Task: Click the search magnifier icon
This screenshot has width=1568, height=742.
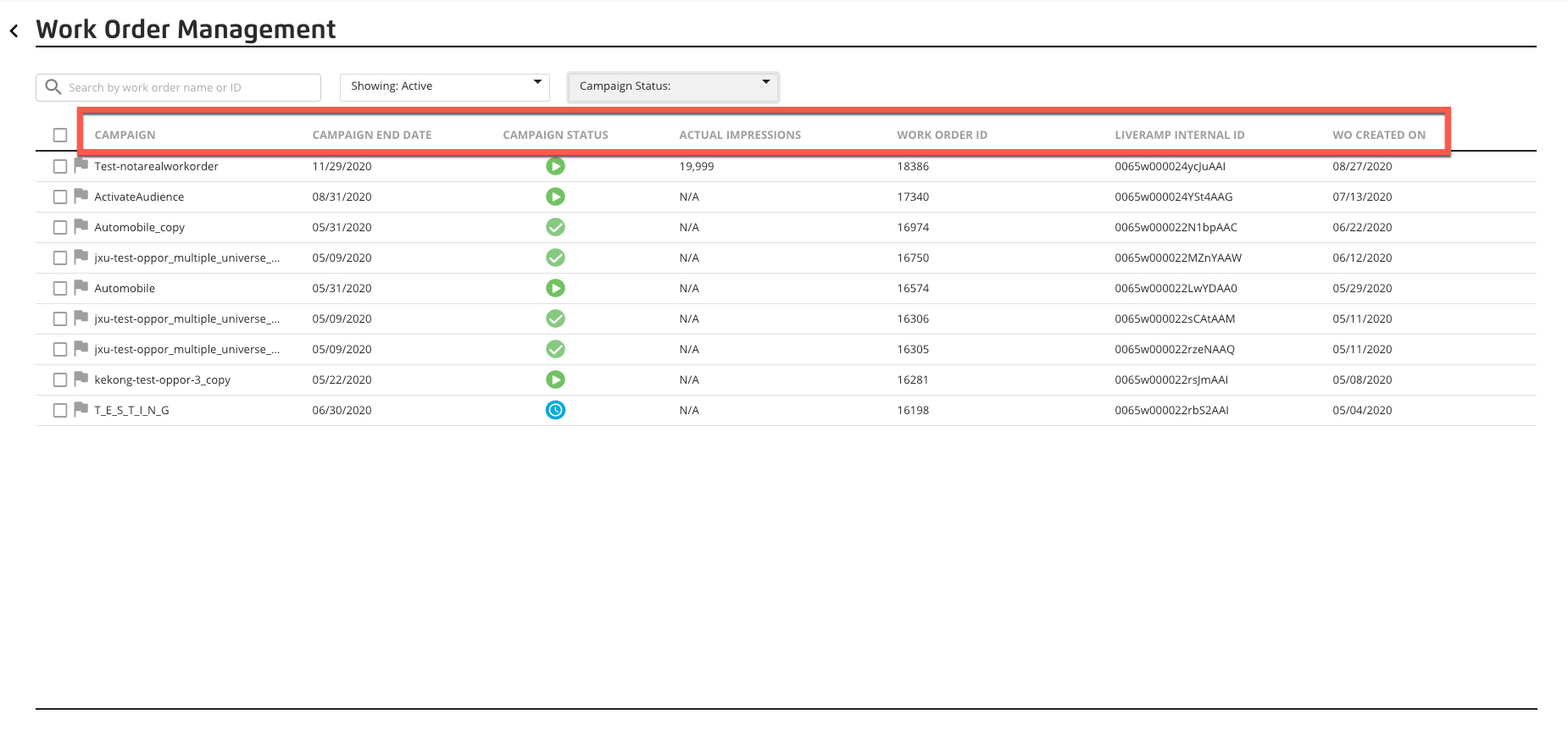Action: (x=53, y=87)
